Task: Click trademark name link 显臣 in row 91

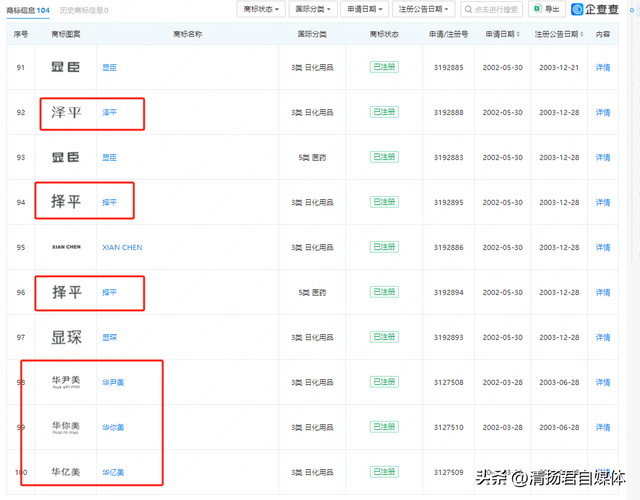Action: [109, 67]
